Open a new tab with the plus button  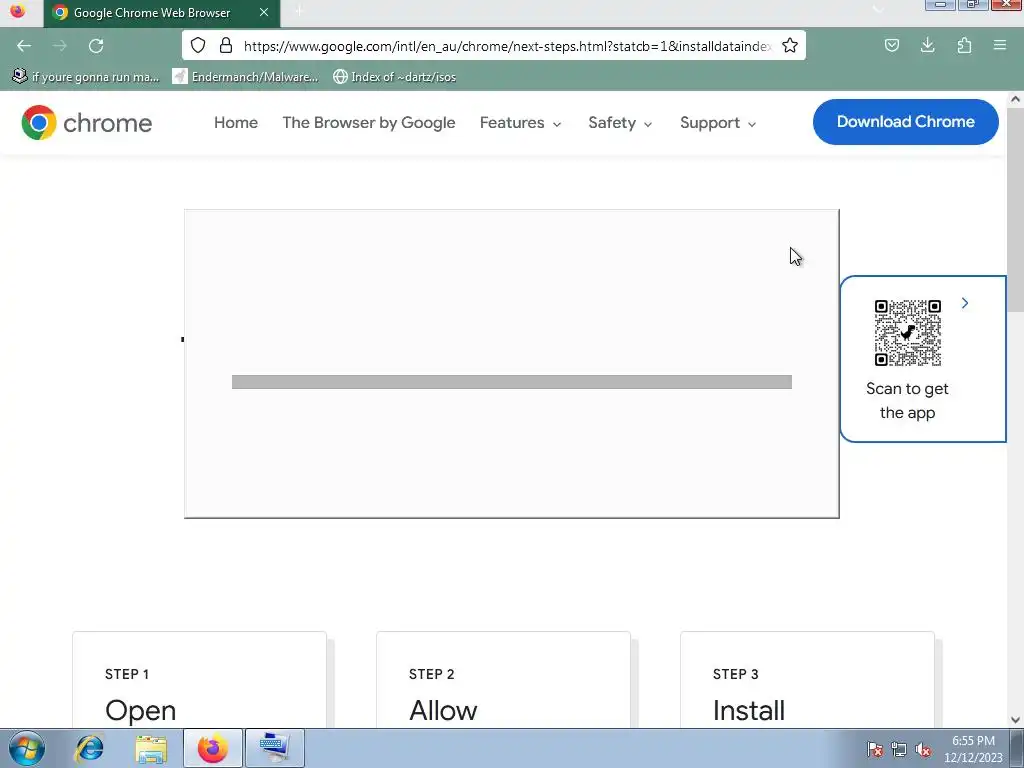pyautogui.click(x=298, y=12)
